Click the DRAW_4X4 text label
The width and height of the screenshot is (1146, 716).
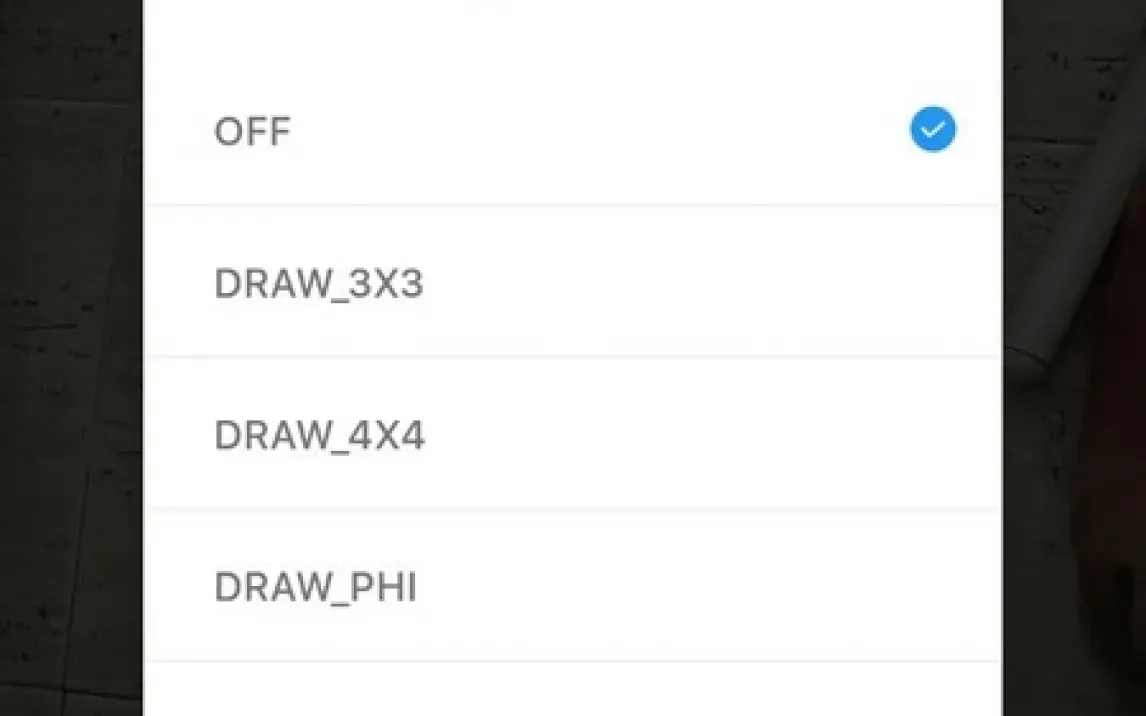point(319,435)
